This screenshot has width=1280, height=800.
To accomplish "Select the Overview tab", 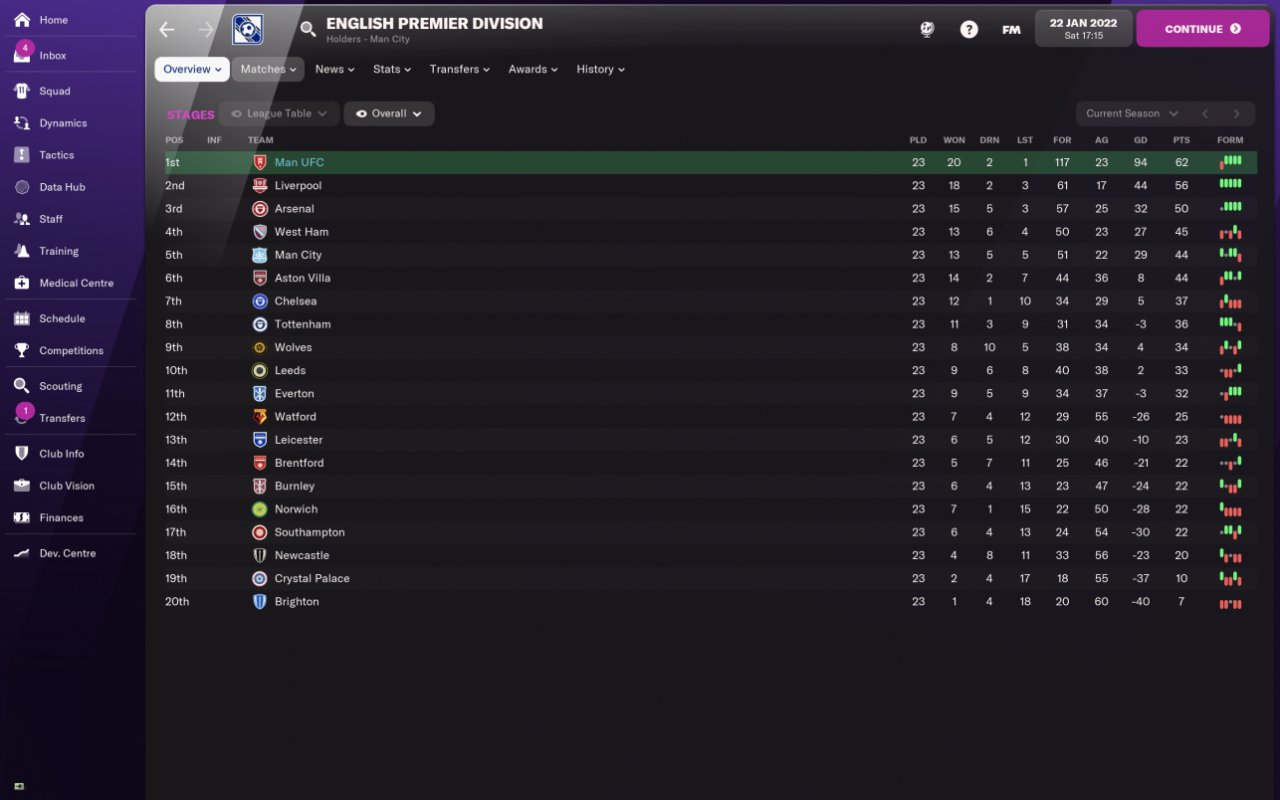I will pos(192,69).
